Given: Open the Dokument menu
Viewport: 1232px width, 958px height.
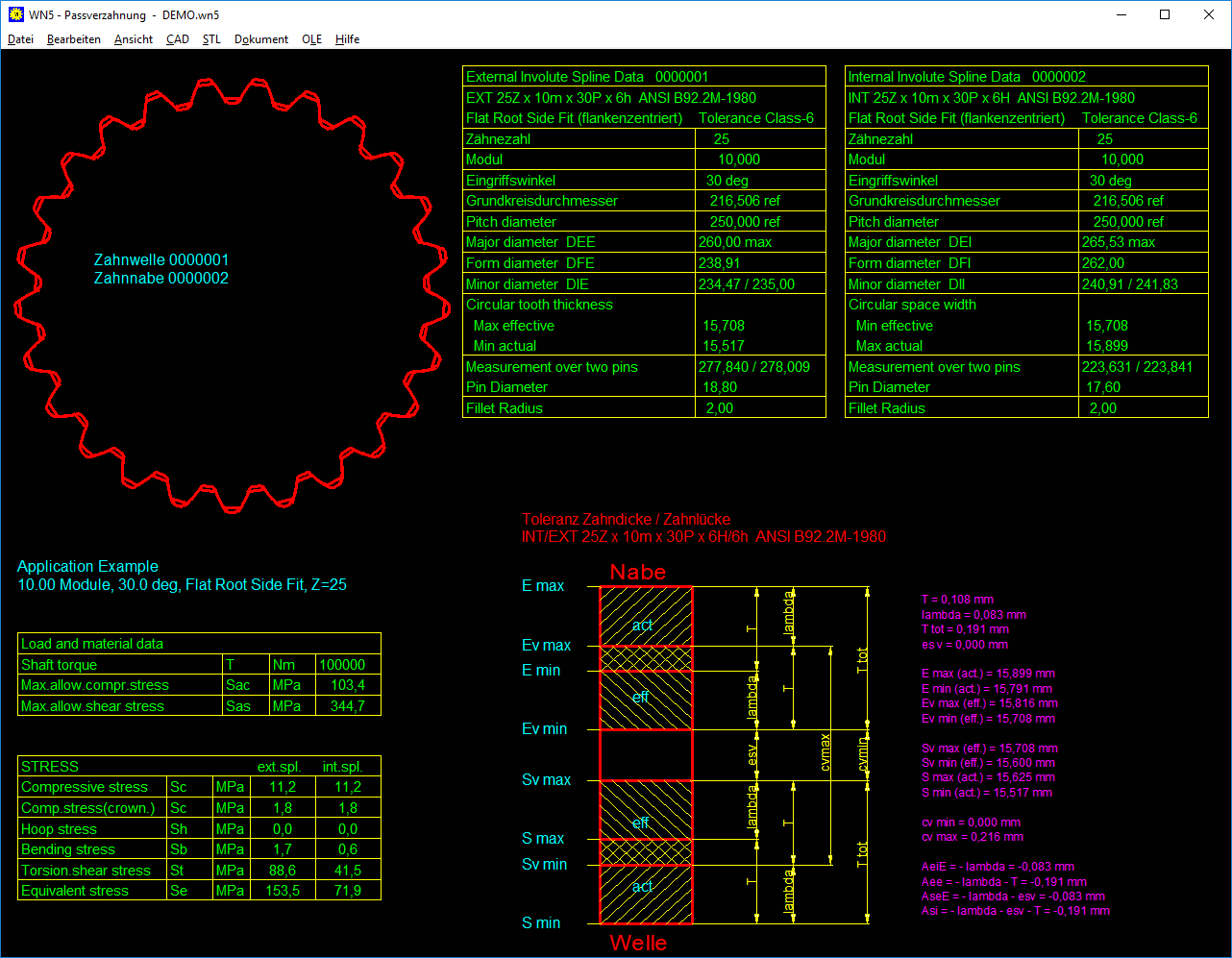Looking at the screenshot, I should pos(261,39).
